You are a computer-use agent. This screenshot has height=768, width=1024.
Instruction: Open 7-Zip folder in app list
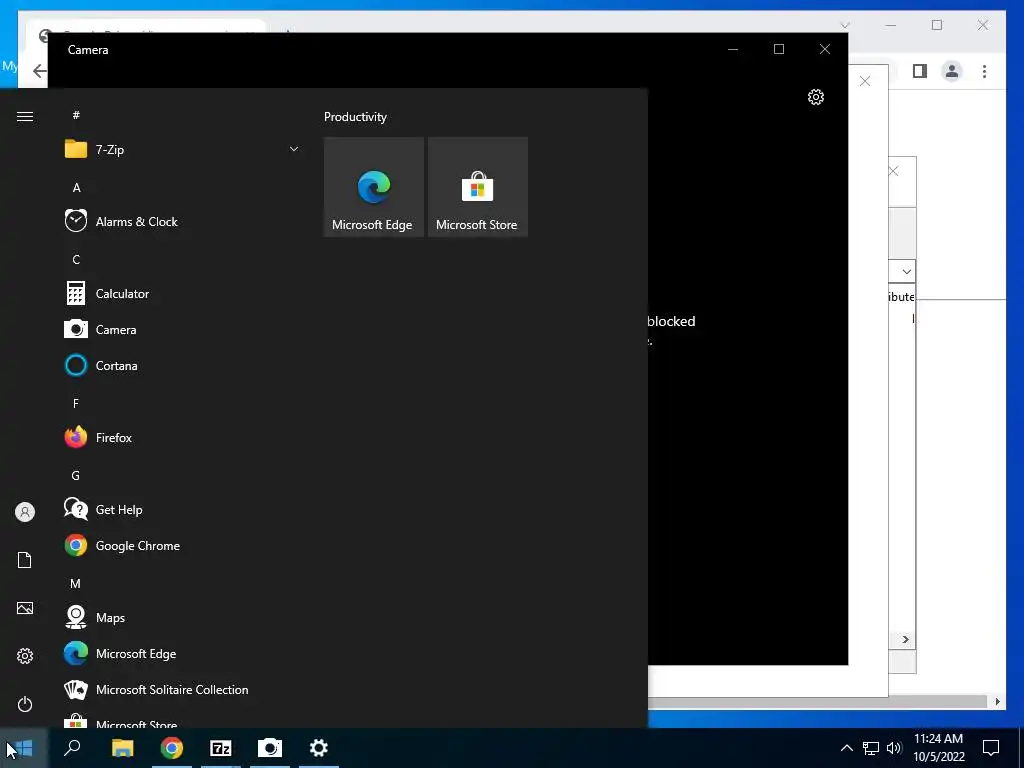[x=182, y=150]
